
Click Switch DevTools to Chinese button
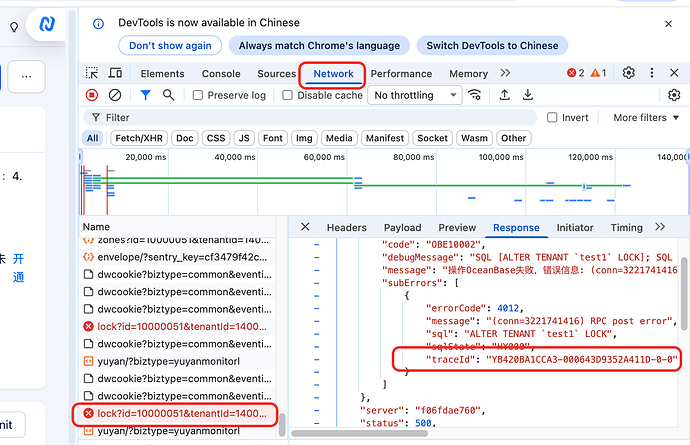click(492, 45)
